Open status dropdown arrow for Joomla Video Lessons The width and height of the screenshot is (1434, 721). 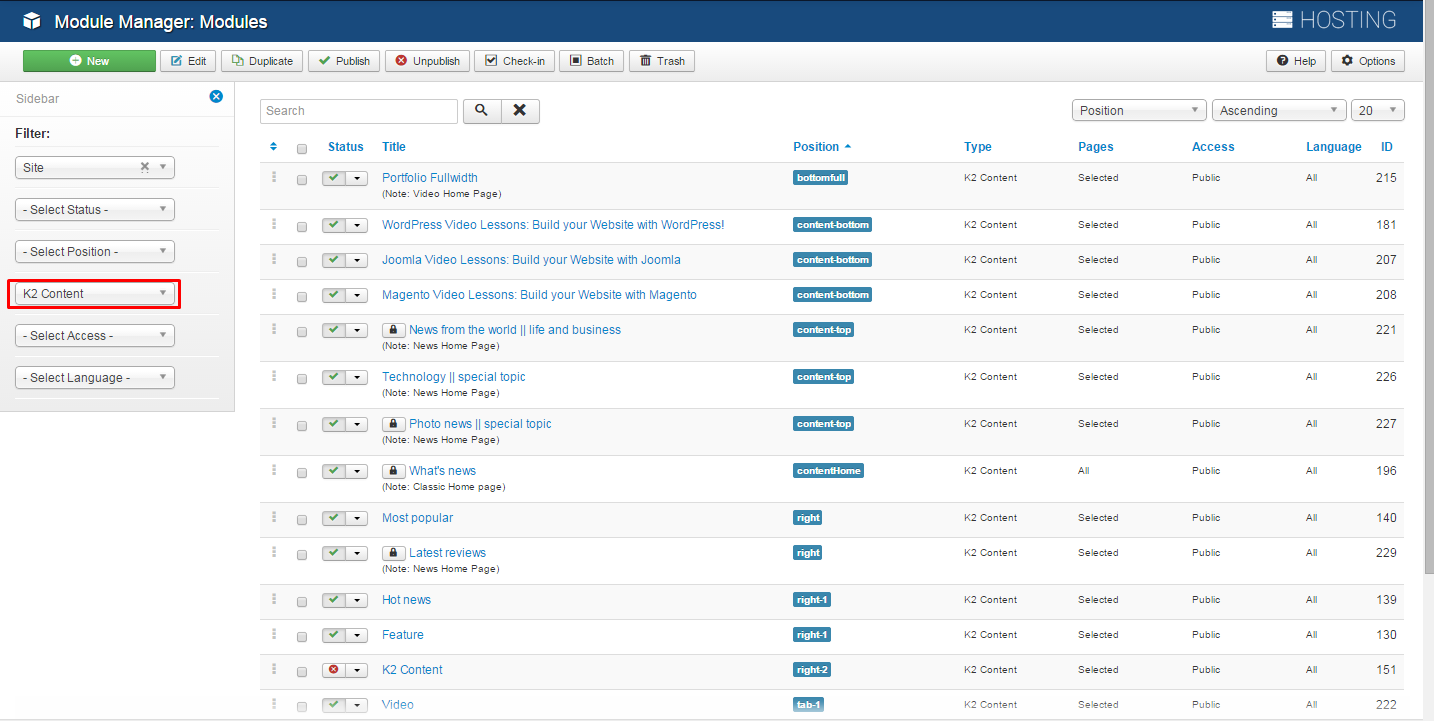pos(358,260)
